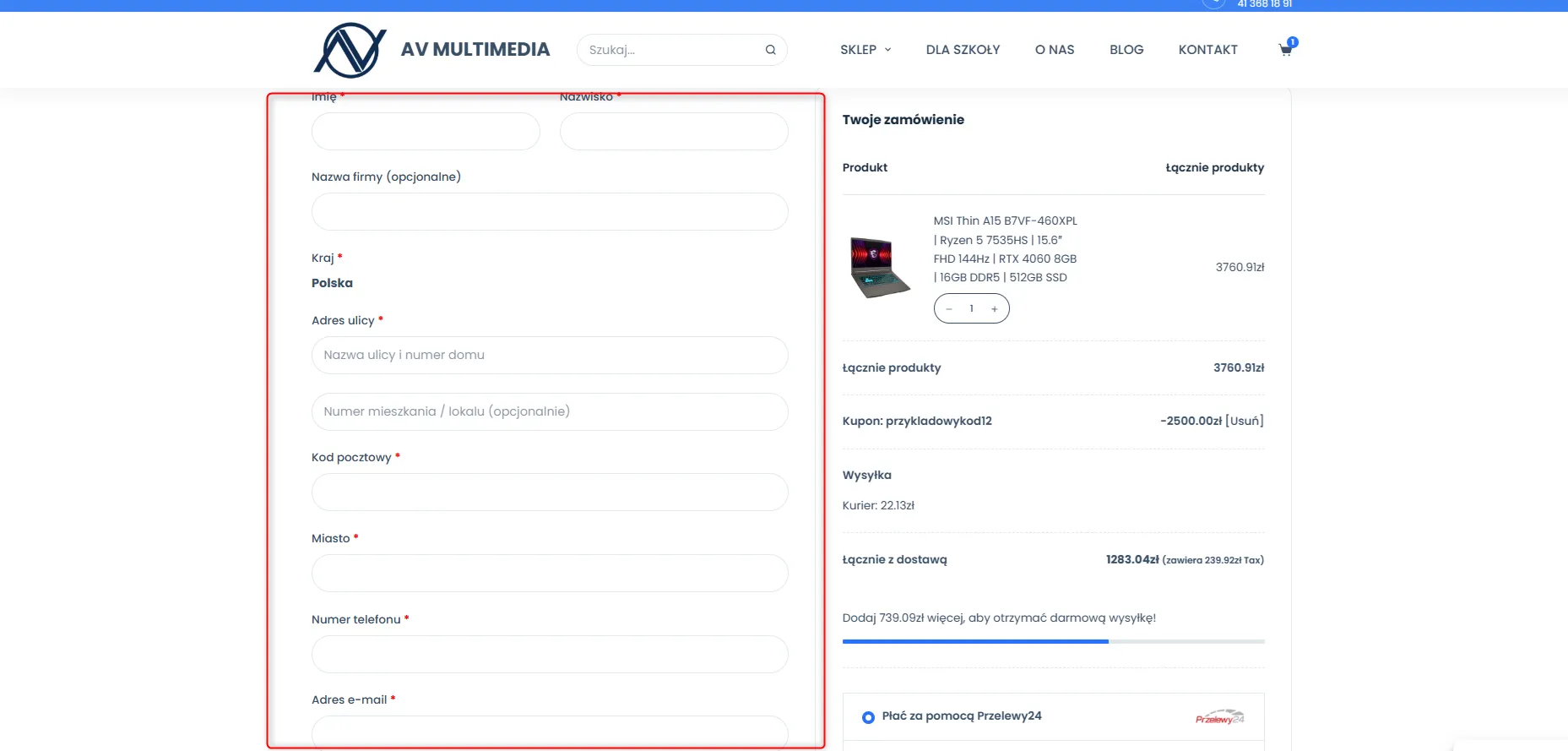Viewport: 1568px width, 751px height.
Task: Focus the street name and house number field
Action: click(550, 356)
